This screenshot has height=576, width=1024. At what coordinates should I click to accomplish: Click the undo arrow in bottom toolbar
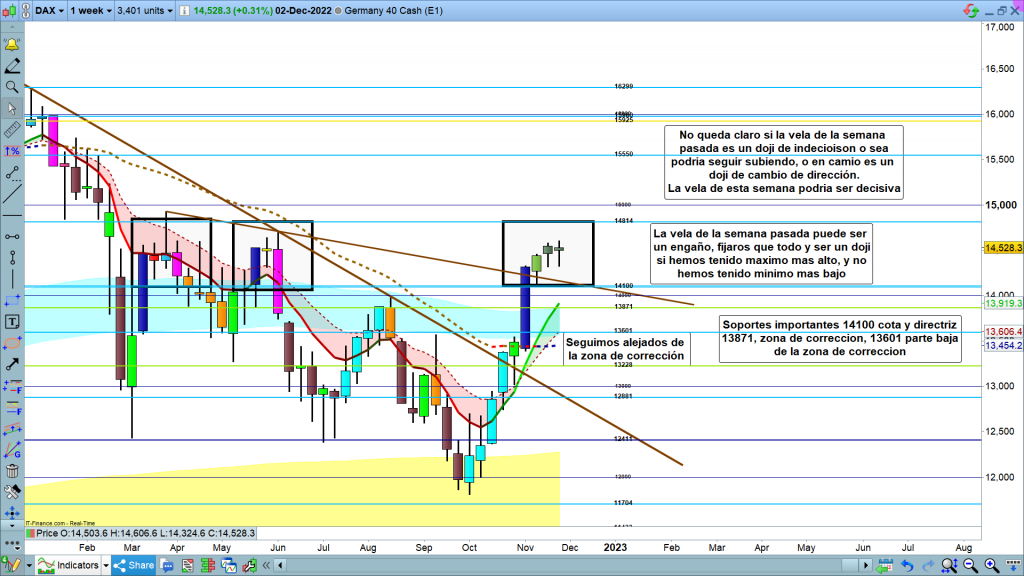tap(907, 566)
